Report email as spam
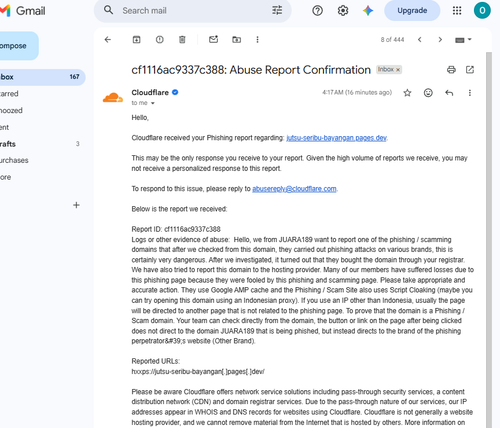Screen dimensions: 500x428 pyautogui.click(x=160, y=40)
